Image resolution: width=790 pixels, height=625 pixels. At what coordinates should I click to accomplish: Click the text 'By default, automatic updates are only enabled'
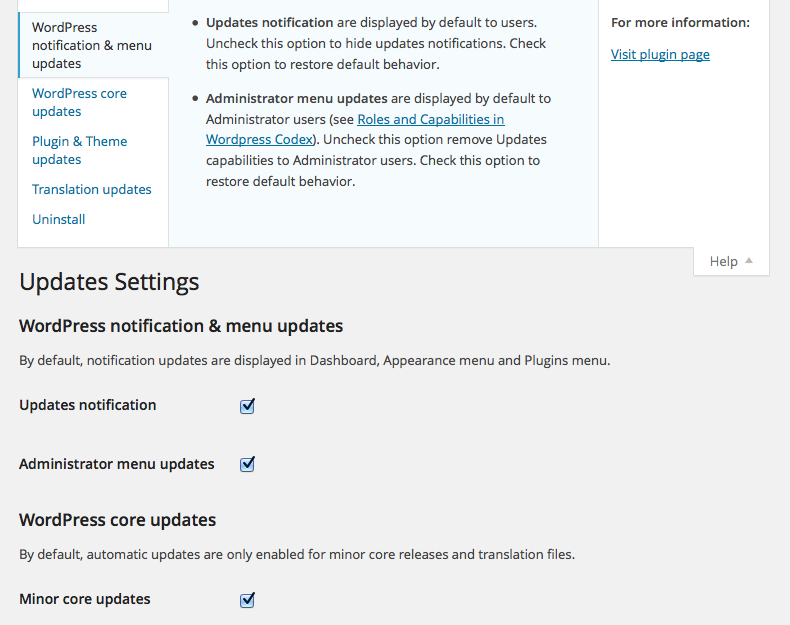[162, 554]
